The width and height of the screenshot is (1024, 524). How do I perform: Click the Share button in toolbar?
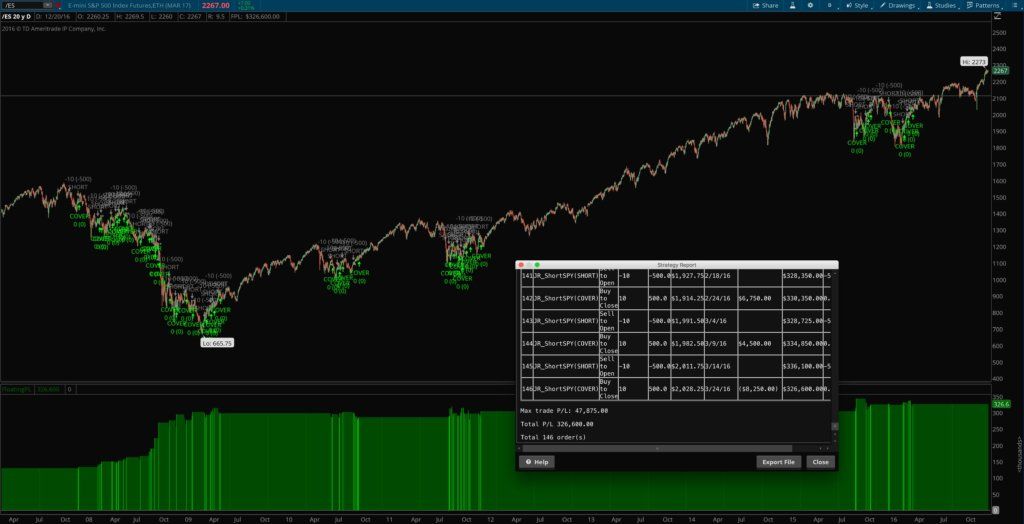(x=765, y=5)
